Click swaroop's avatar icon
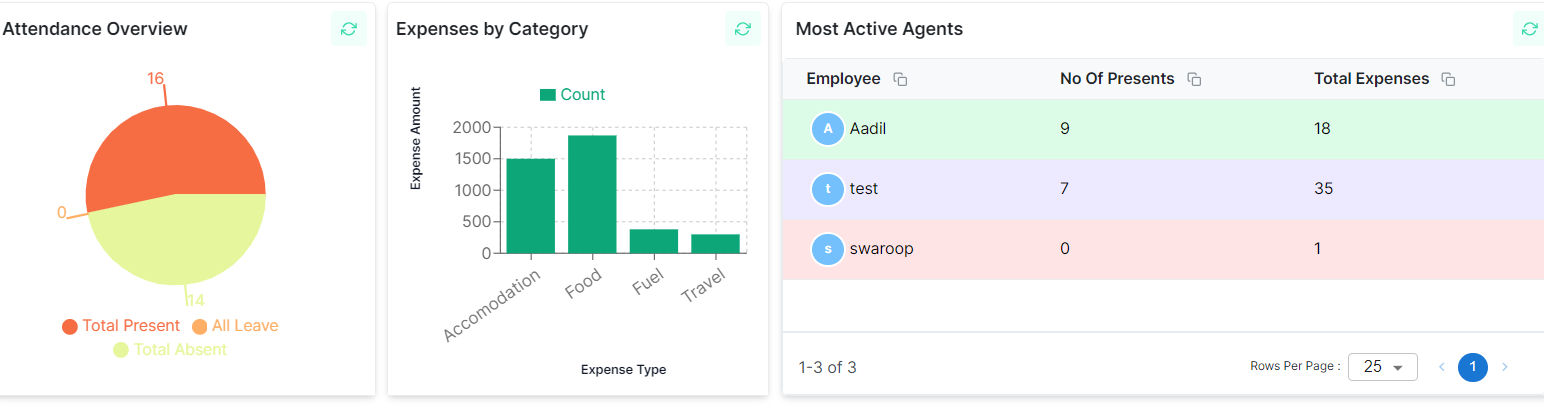Screen dimensions: 1544x406 (x=828, y=249)
